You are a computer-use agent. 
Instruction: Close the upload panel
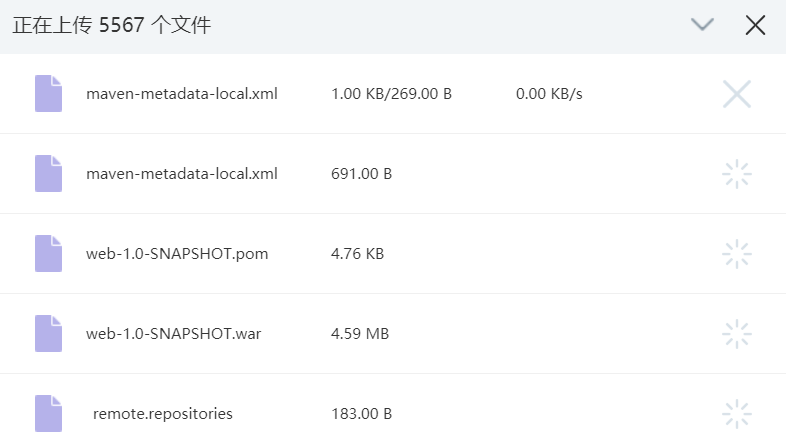(755, 26)
